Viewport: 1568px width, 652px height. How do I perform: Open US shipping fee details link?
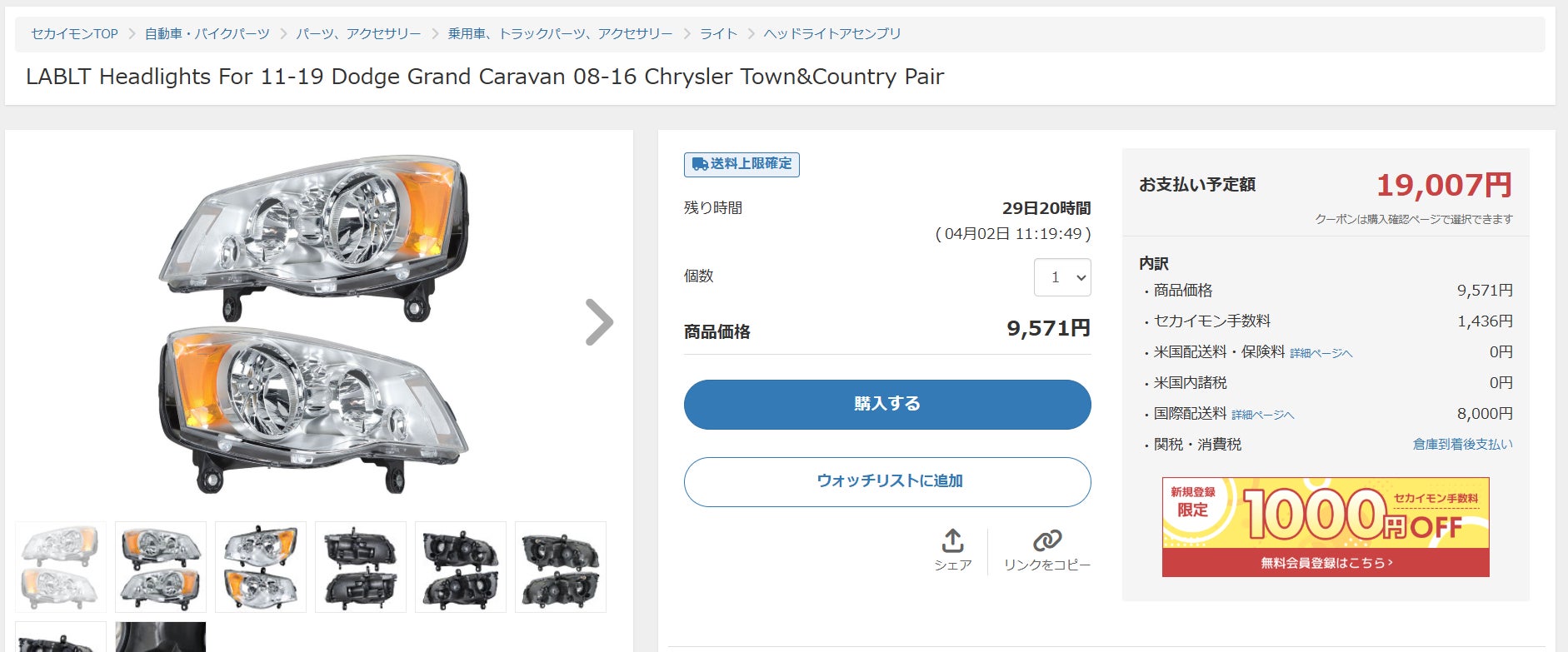(1321, 353)
